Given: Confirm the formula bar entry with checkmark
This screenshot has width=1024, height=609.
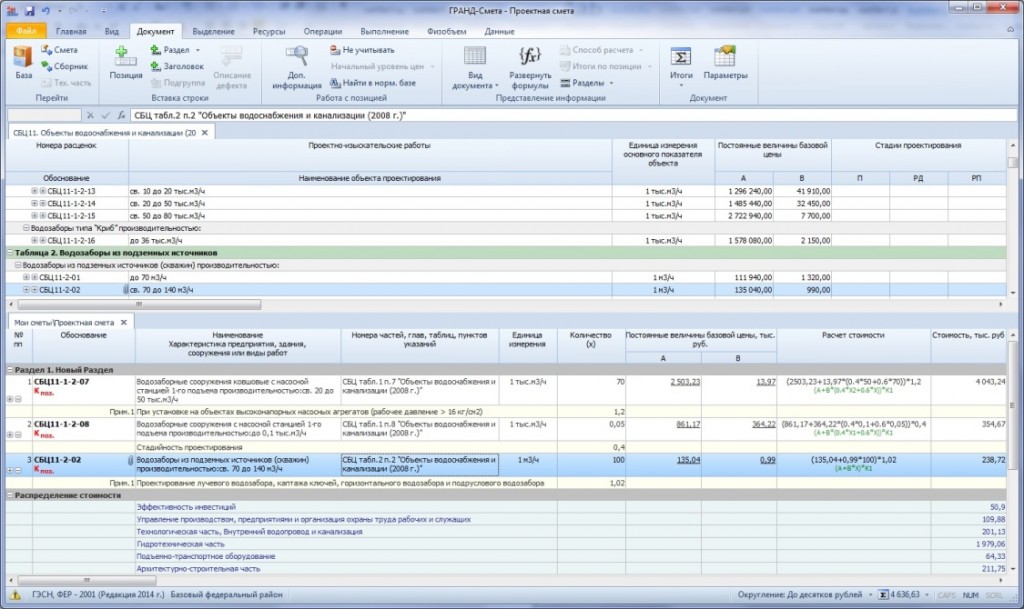Looking at the screenshot, I should [105, 116].
